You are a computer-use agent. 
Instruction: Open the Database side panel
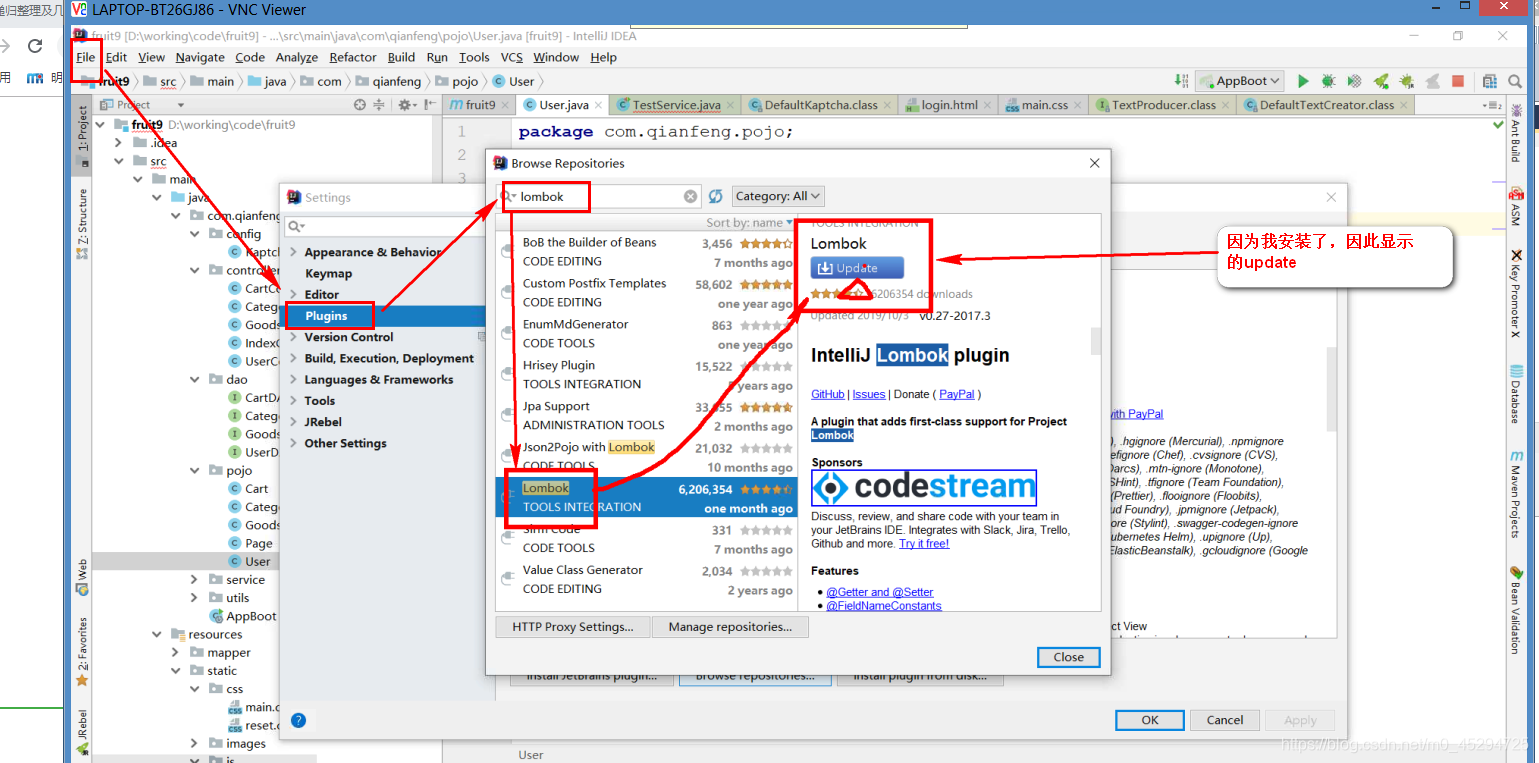pos(1516,395)
